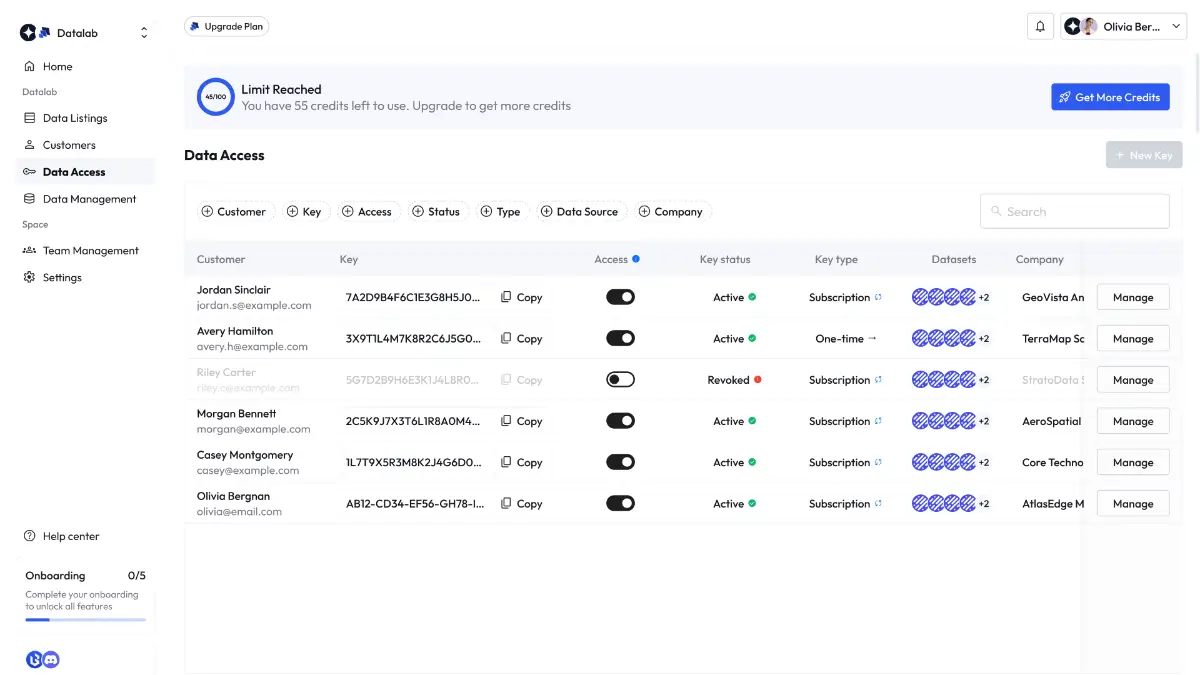Open Discord icon in sidebar footer
The height and width of the screenshot is (675, 1200).
pos(51,659)
